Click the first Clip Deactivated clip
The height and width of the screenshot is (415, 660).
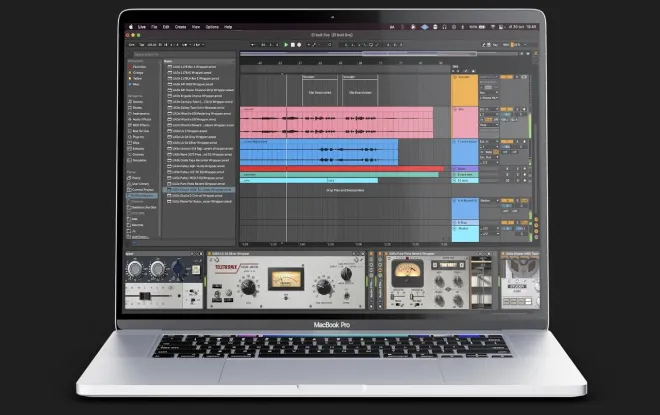(320, 90)
